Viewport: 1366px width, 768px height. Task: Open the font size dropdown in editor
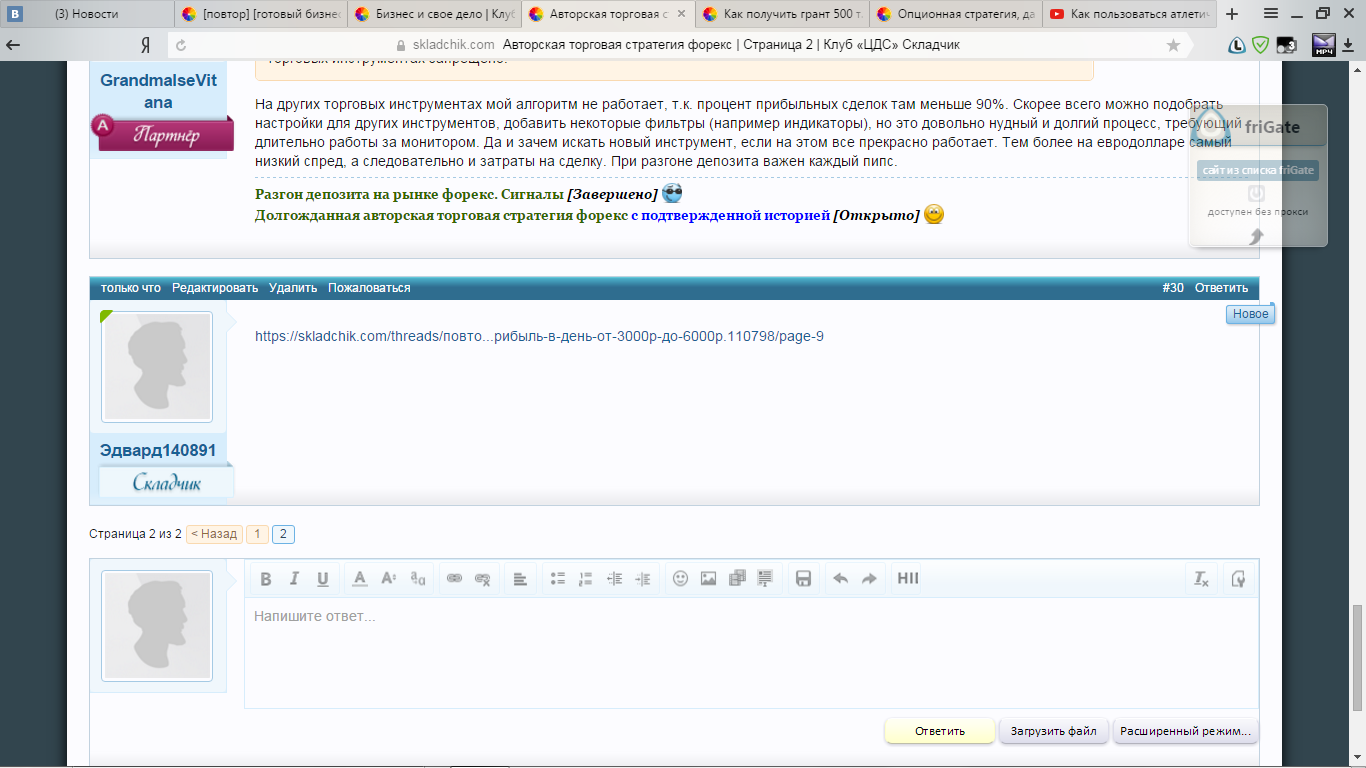click(x=389, y=579)
